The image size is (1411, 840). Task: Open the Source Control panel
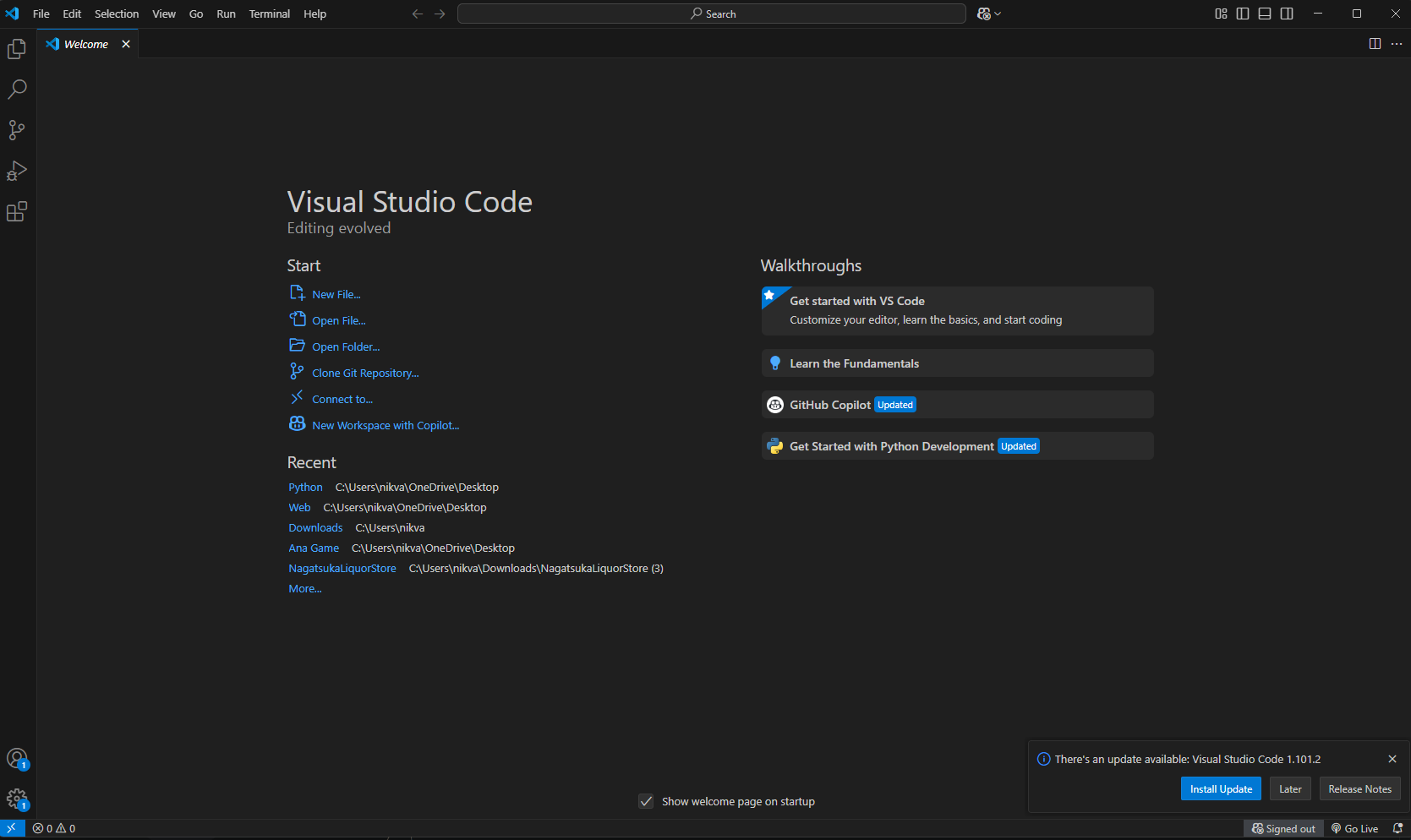coord(17,129)
